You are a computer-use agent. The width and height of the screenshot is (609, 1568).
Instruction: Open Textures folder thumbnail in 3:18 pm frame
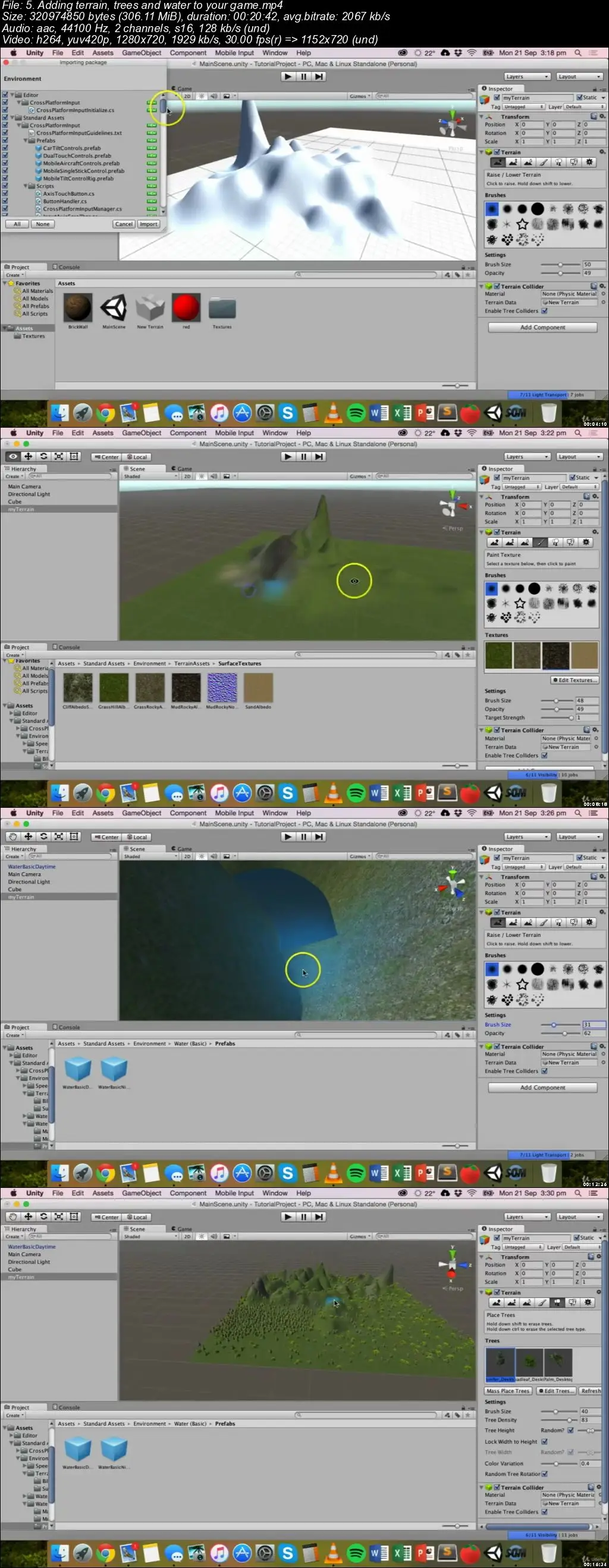tap(222, 308)
